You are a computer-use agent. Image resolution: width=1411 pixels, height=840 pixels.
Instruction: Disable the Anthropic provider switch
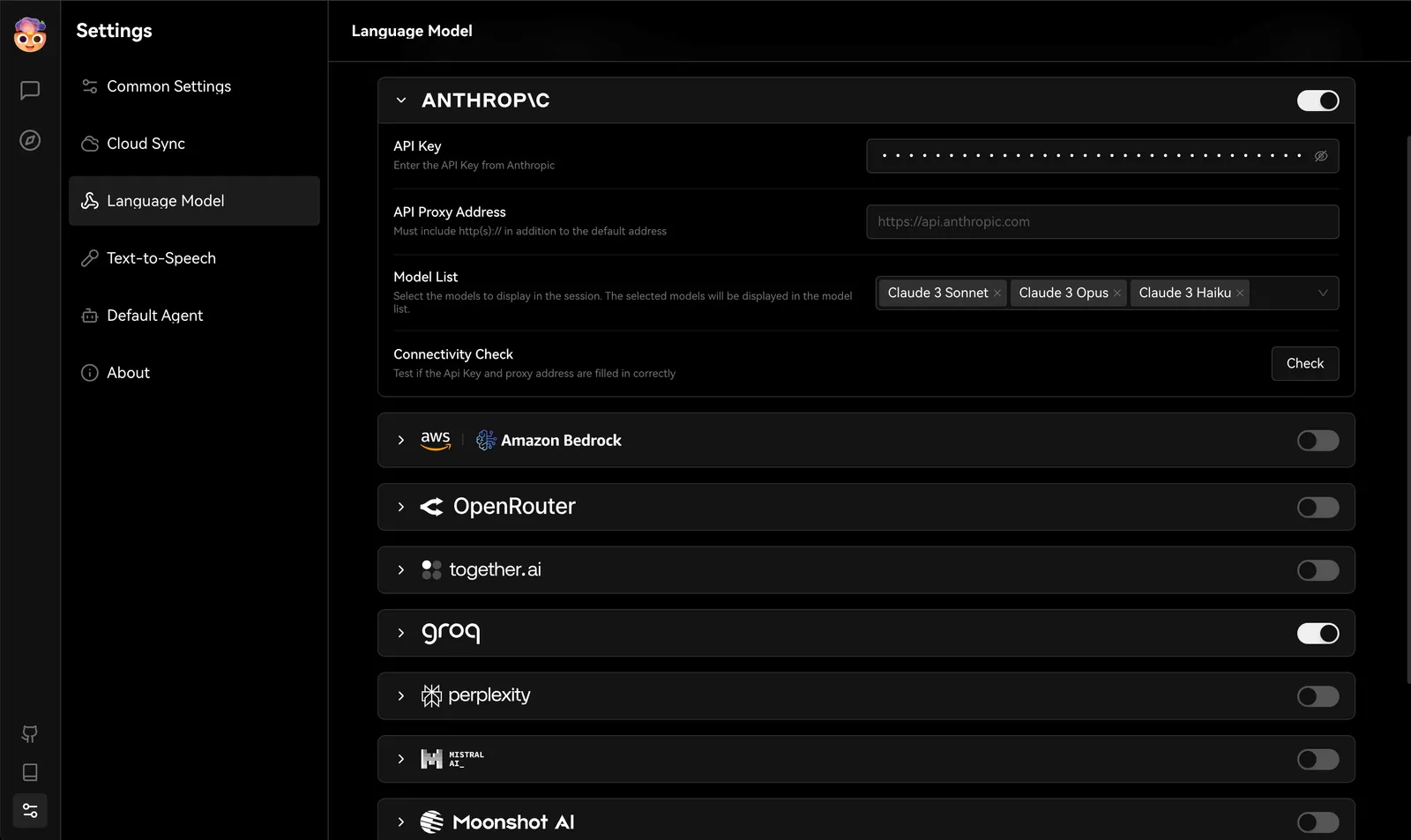(x=1318, y=100)
